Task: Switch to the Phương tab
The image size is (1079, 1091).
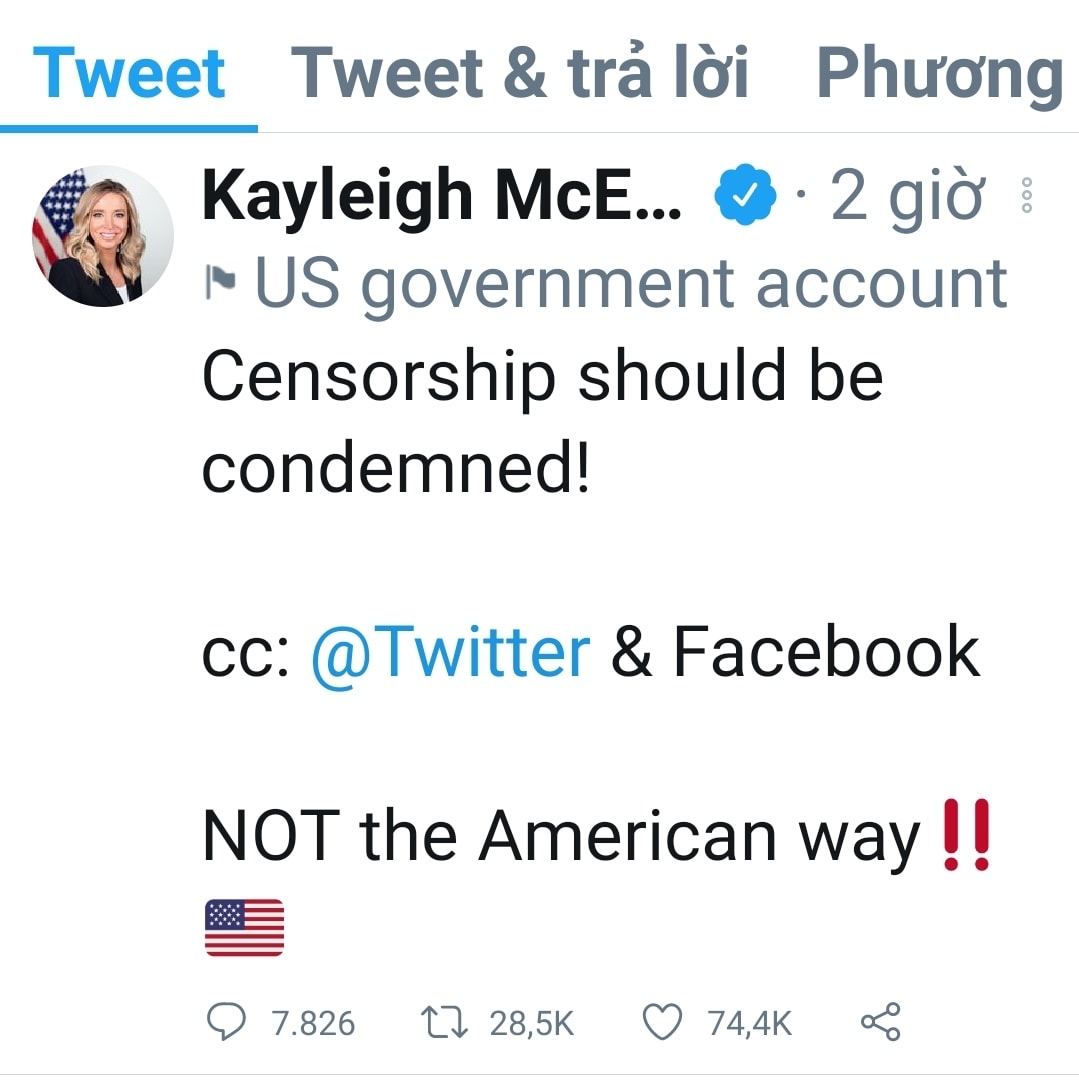Action: pos(940,74)
